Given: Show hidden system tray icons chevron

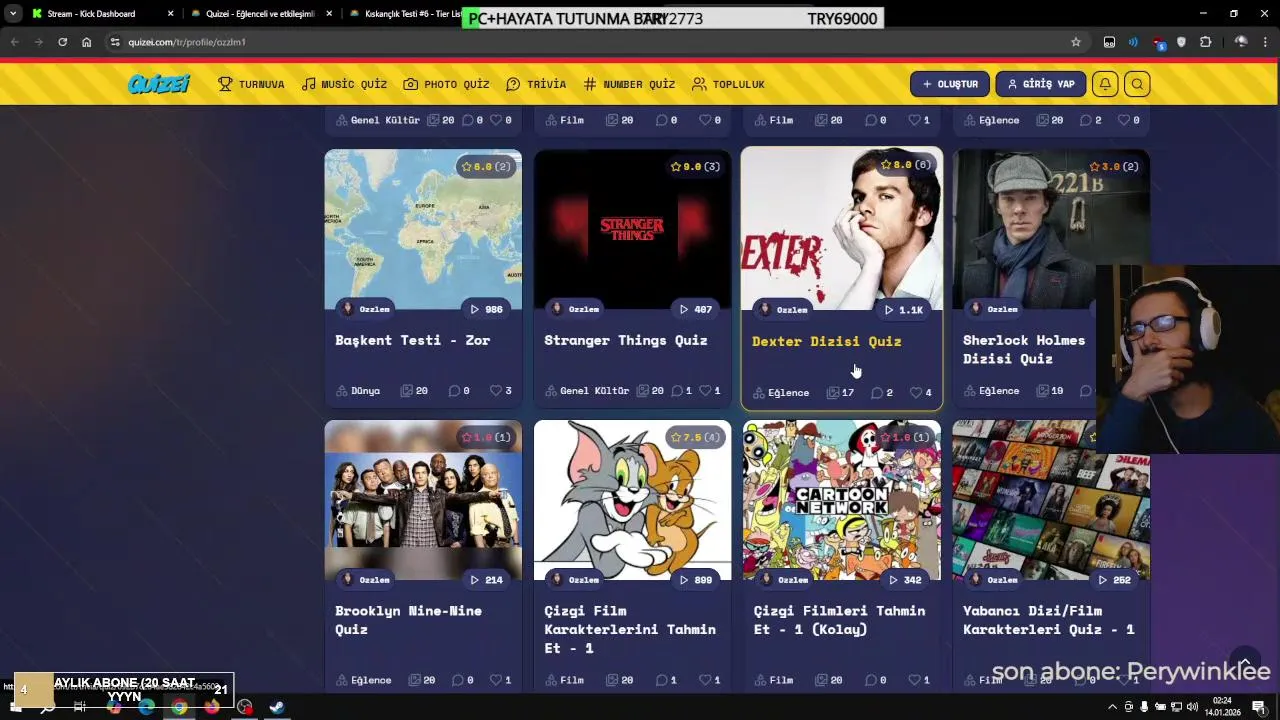Looking at the screenshot, I should (x=1112, y=707).
